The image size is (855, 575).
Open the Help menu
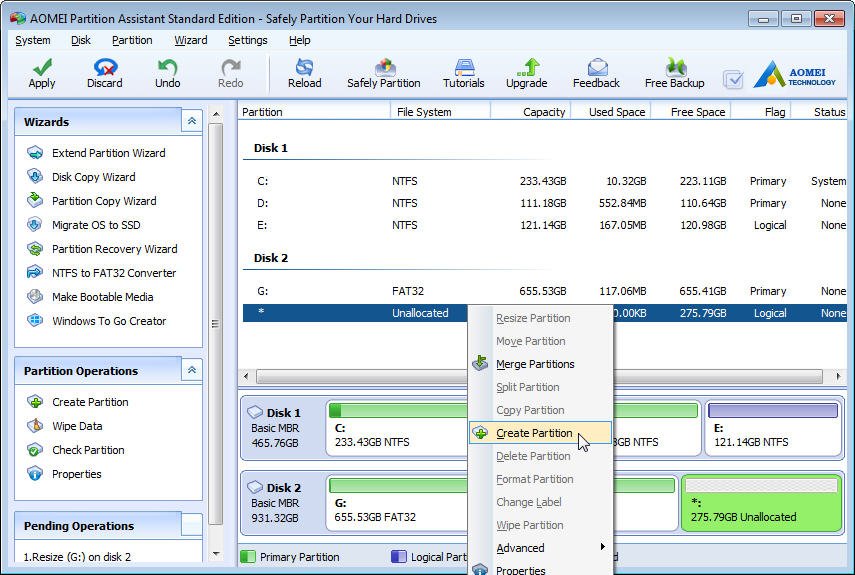299,40
